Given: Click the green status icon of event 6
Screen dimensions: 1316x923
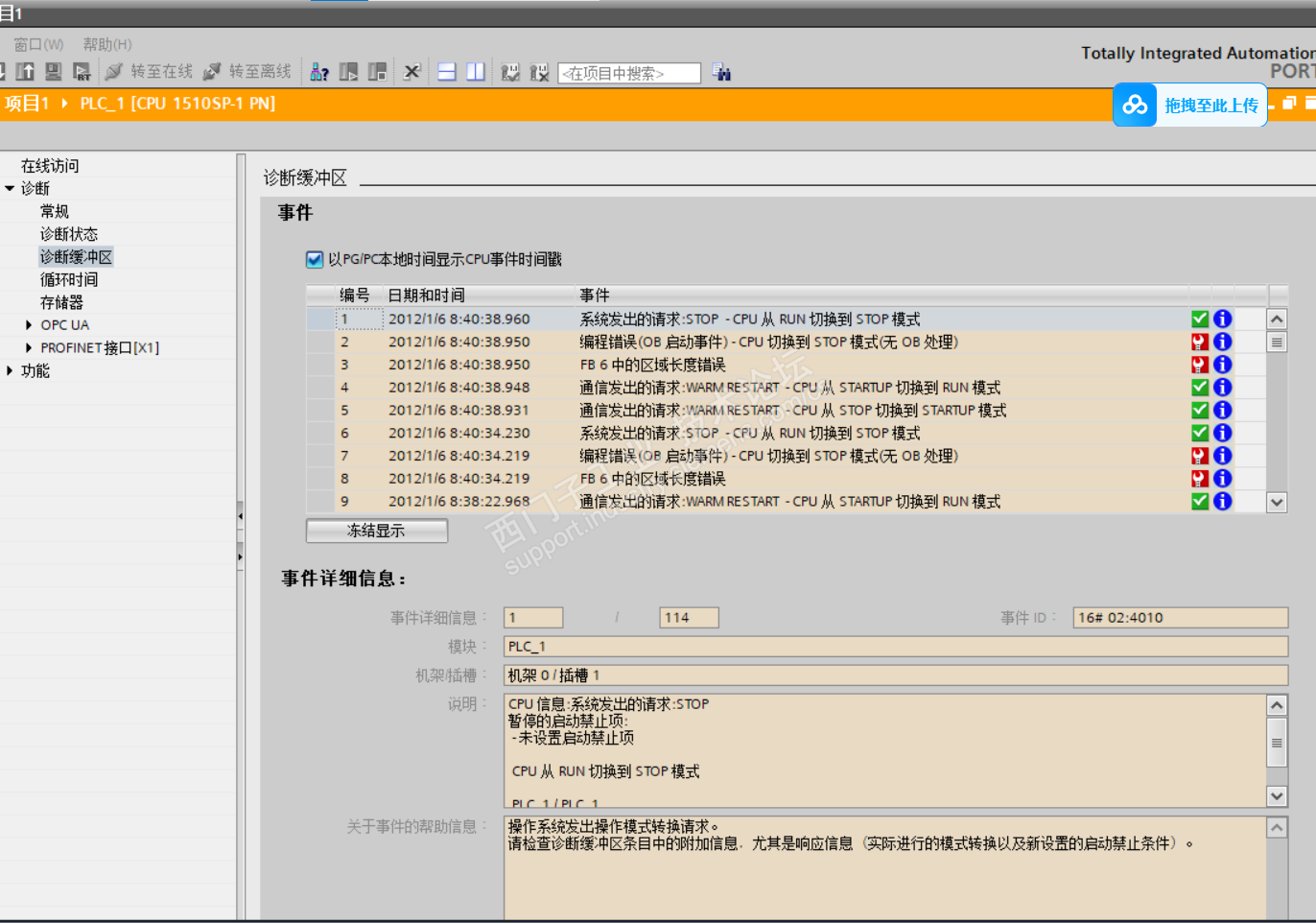Looking at the screenshot, I should [1200, 434].
